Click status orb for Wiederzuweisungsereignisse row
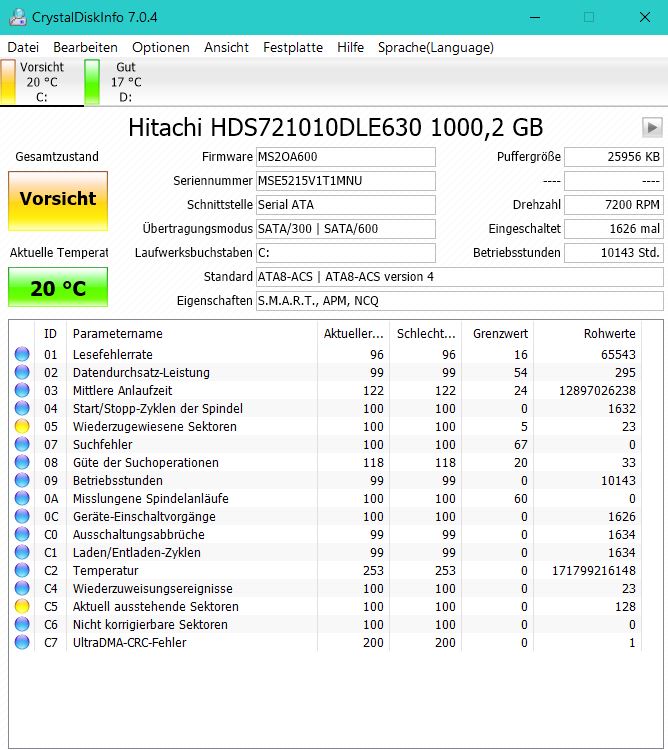The image size is (668, 750). (22, 588)
